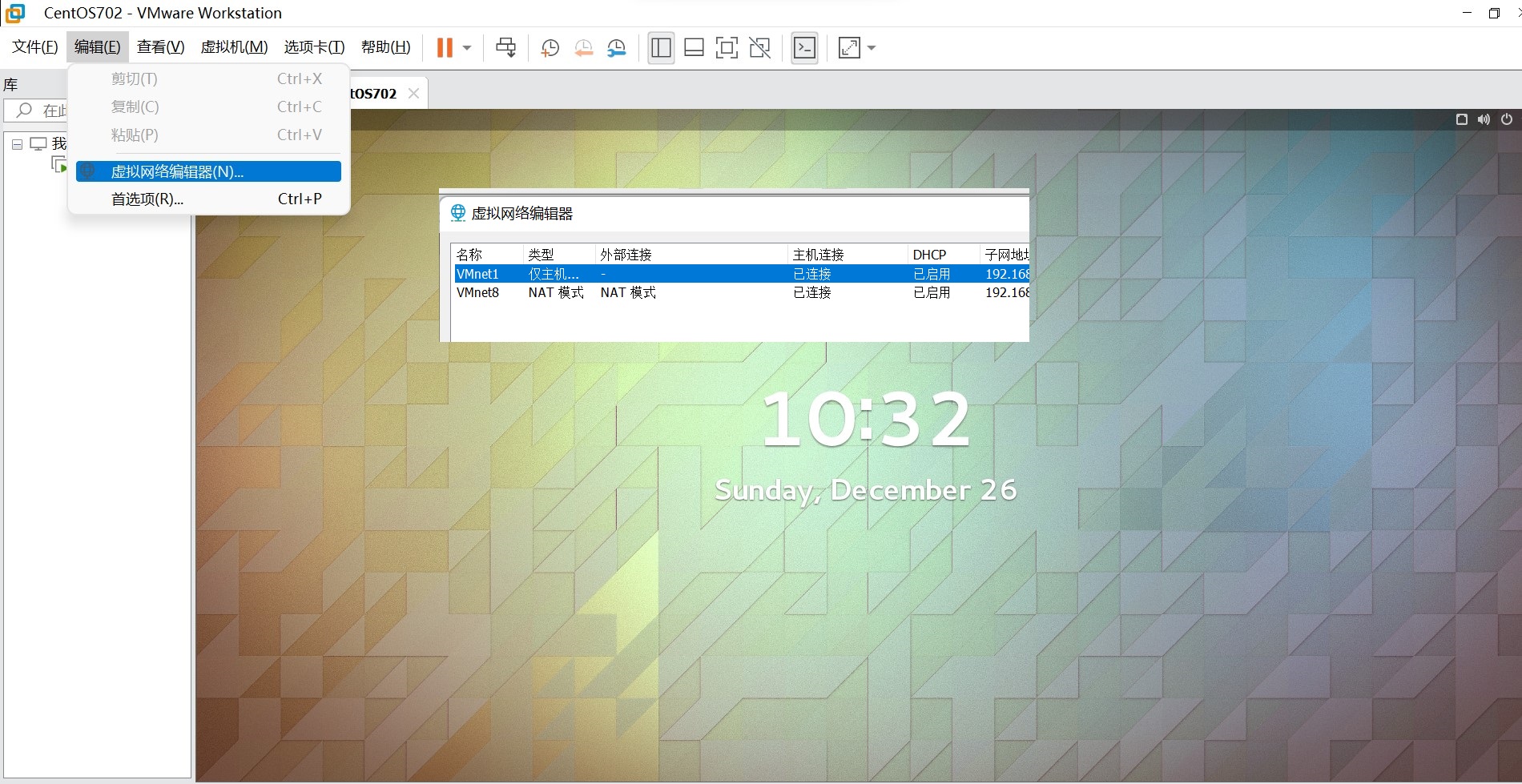
Task: Open the console view icon
Action: 804,48
